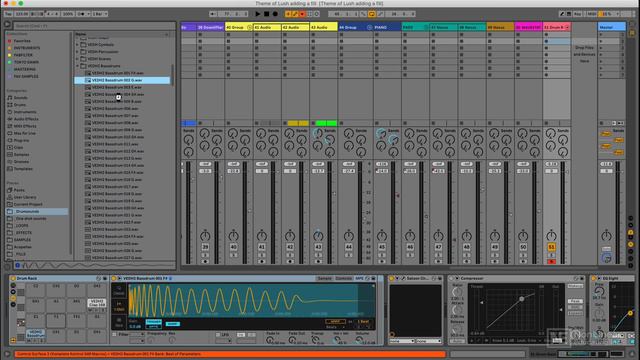640x360 pixels.
Task: Toggle the metronome in the control bar
Action: tap(81, 14)
